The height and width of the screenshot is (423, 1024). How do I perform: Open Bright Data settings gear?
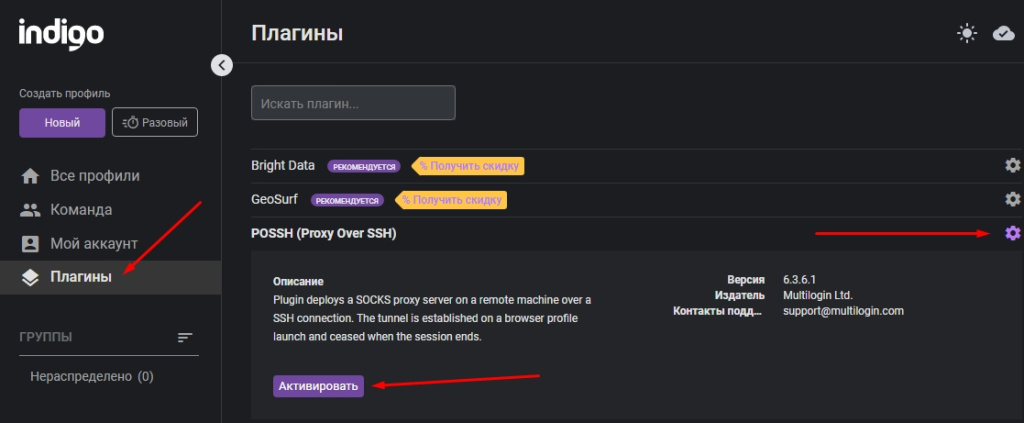click(1012, 165)
